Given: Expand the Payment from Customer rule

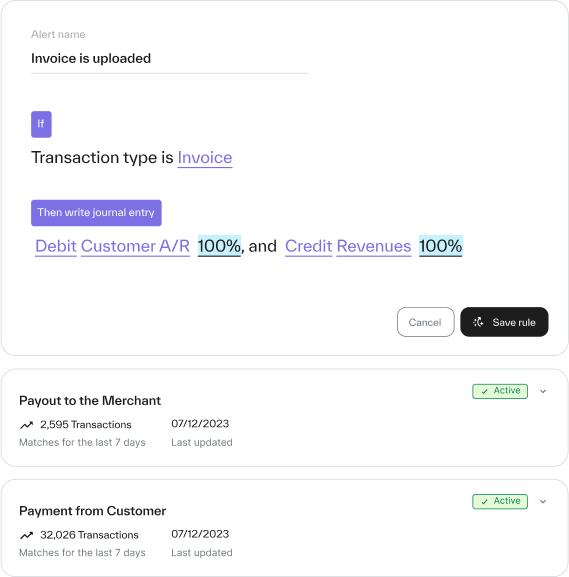Looking at the screenshot, I should (543, 502).
